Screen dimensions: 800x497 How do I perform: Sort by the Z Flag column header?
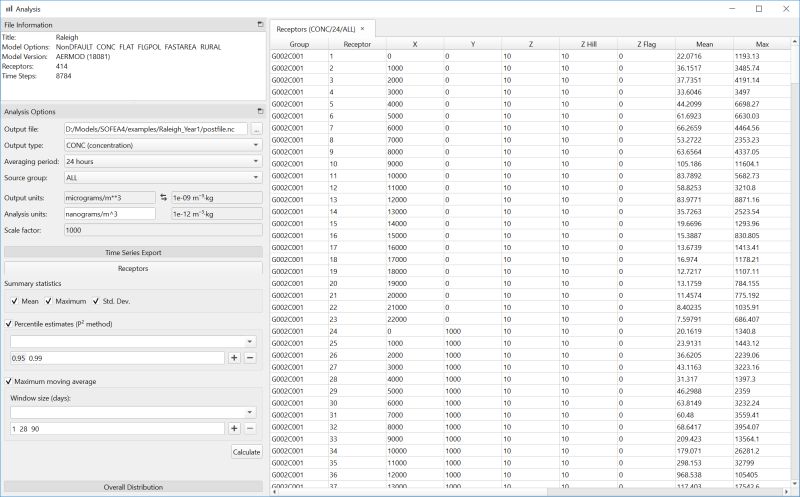tap(646, 44)
